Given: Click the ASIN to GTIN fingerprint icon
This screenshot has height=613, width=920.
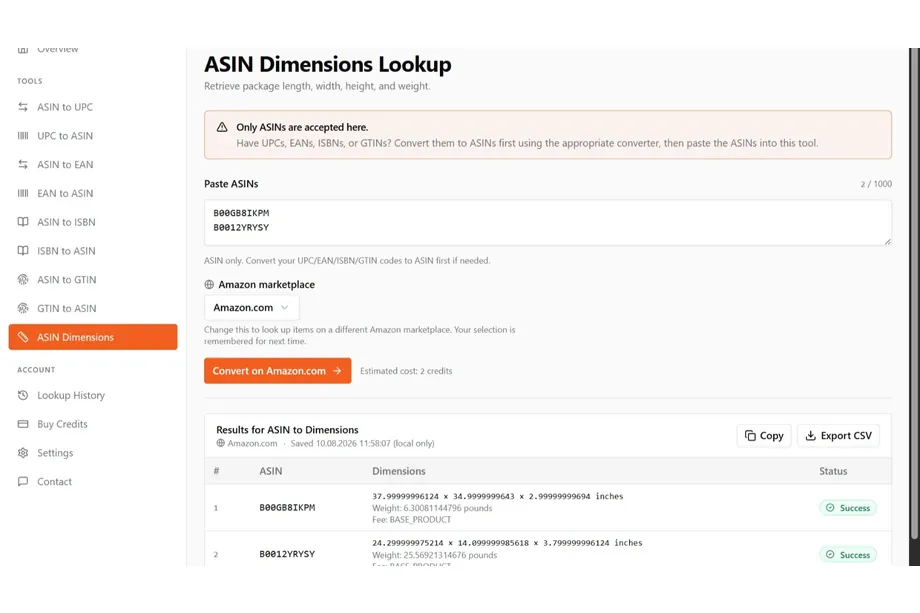Looking at the screenshot, I should tap(23, 279).
